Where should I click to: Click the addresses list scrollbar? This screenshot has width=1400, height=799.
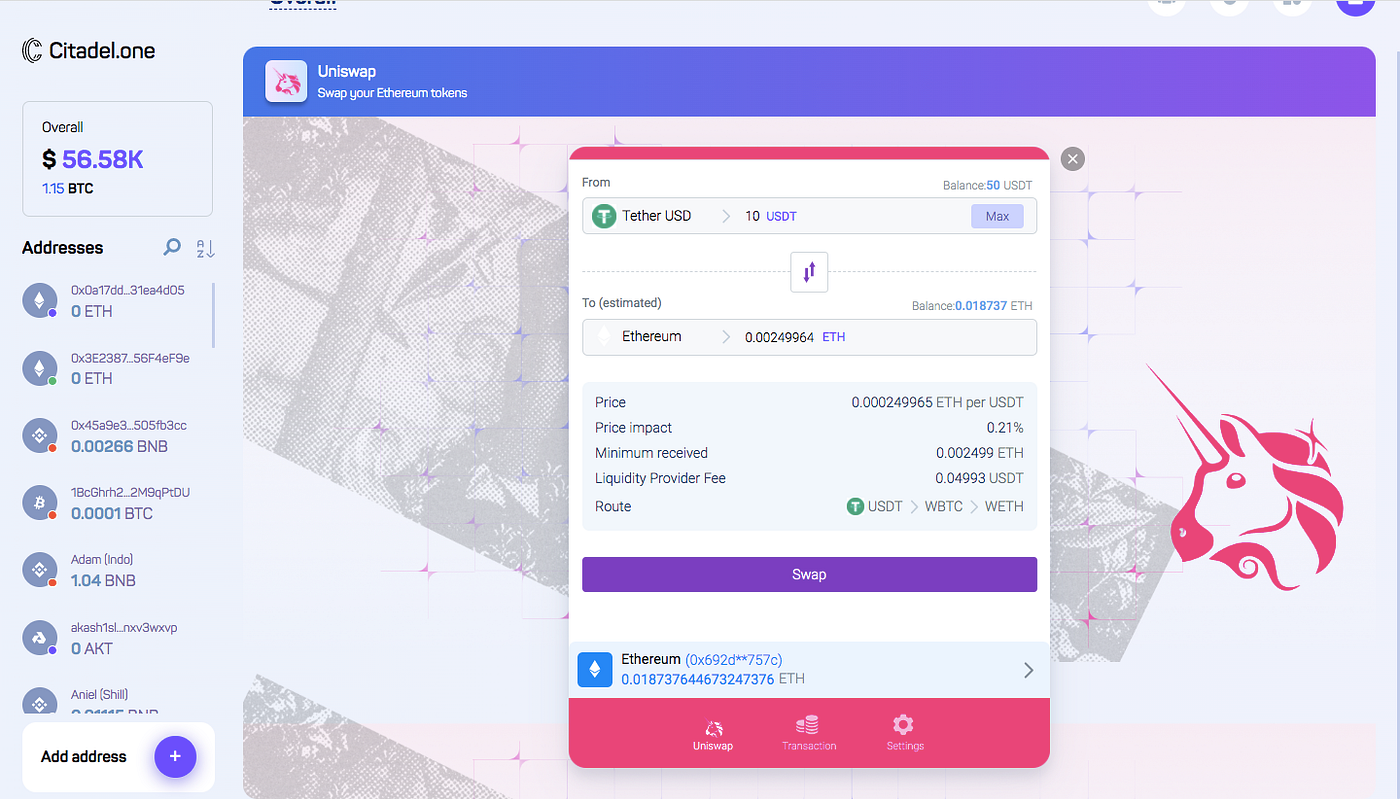[213, 315]
